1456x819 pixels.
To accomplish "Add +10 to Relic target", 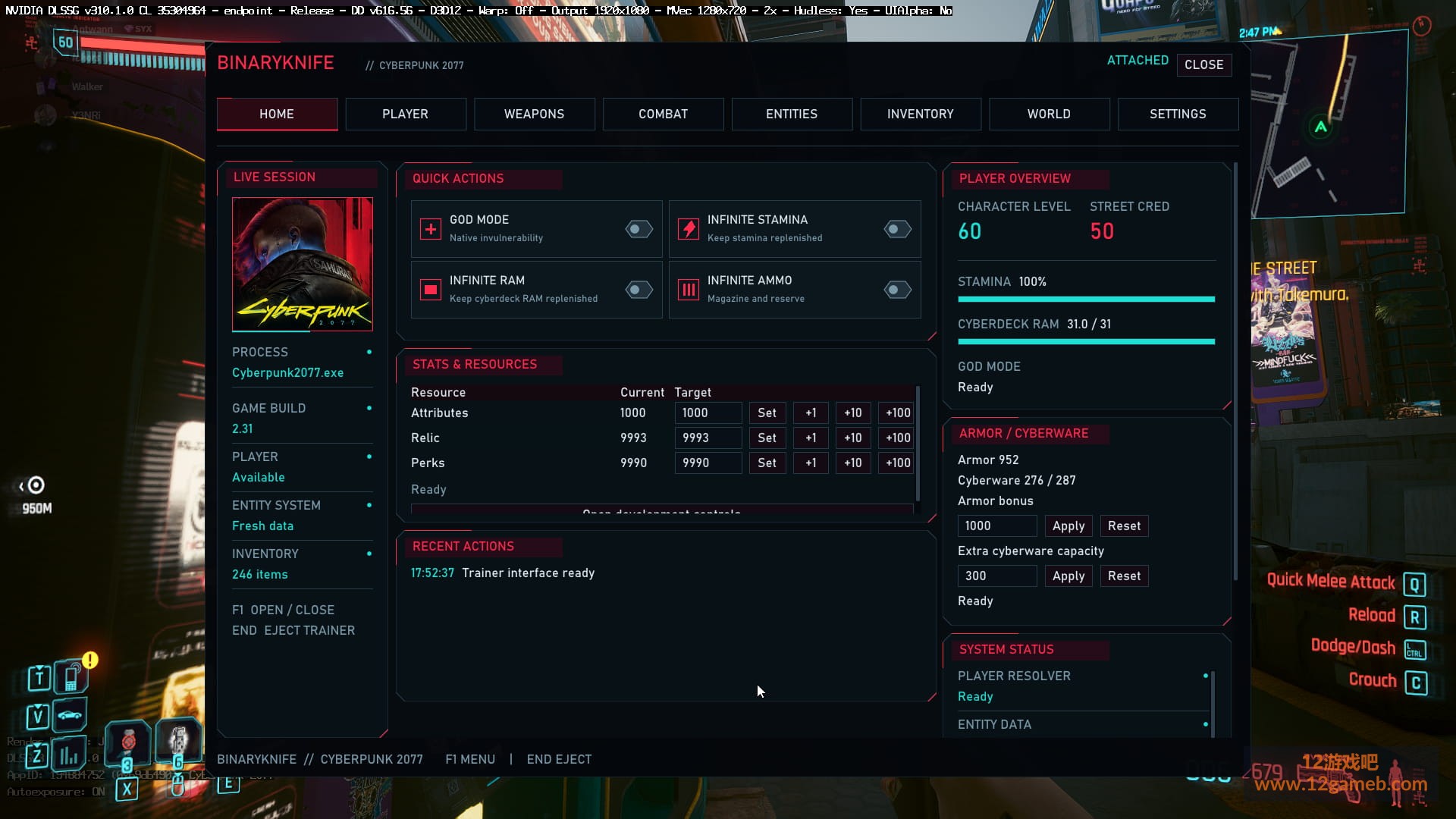I will 853,438.
